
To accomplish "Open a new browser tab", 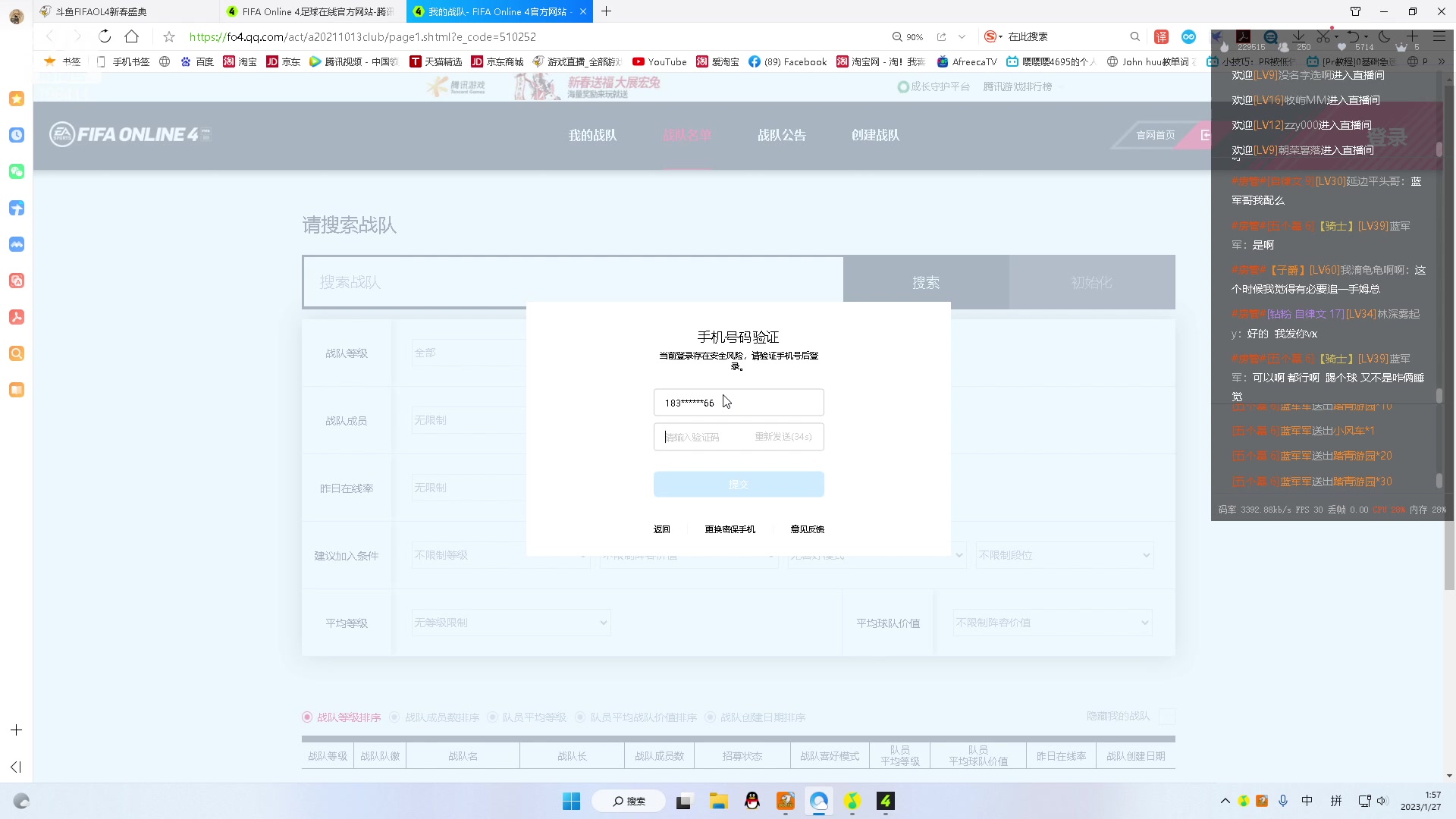I will tap(606, 11).
